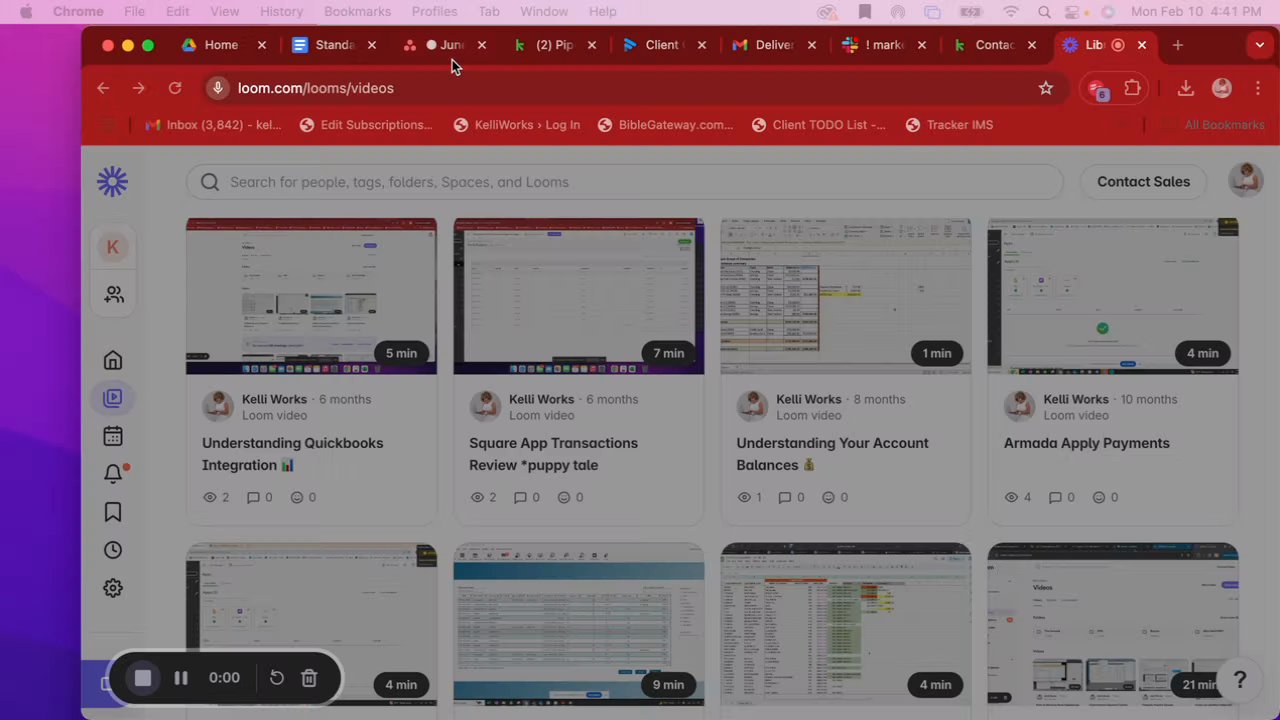The width and height of the screenshot is (1280, 720).
Task: Open the Profiles menu
Action: tap(434, 11)
